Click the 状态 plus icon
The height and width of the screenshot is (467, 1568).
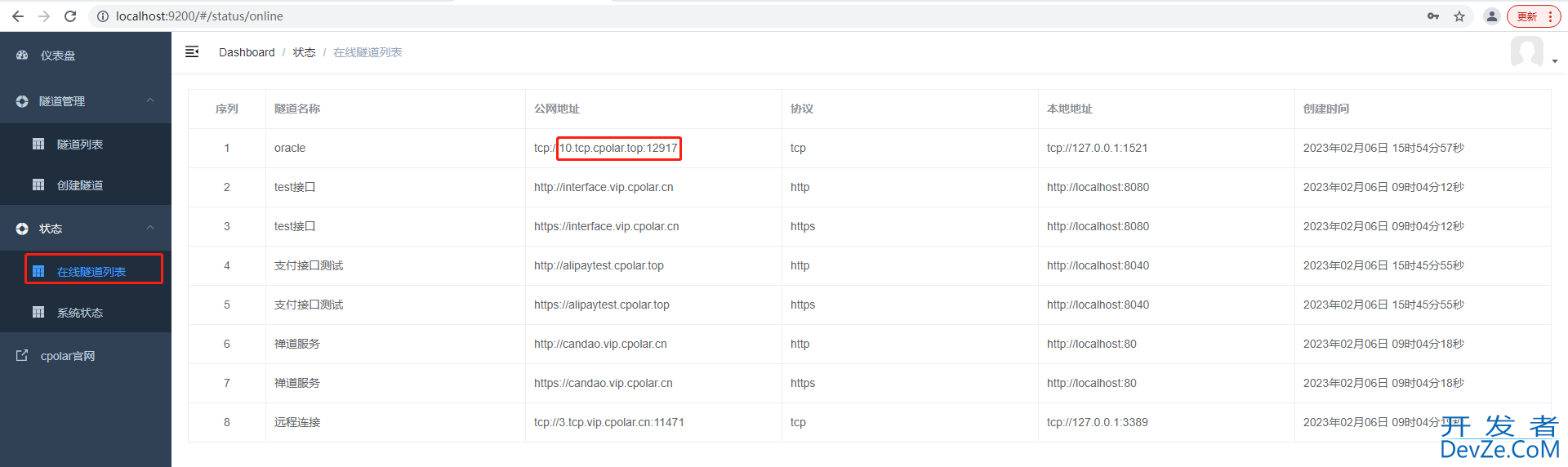(x=22, y=229)
